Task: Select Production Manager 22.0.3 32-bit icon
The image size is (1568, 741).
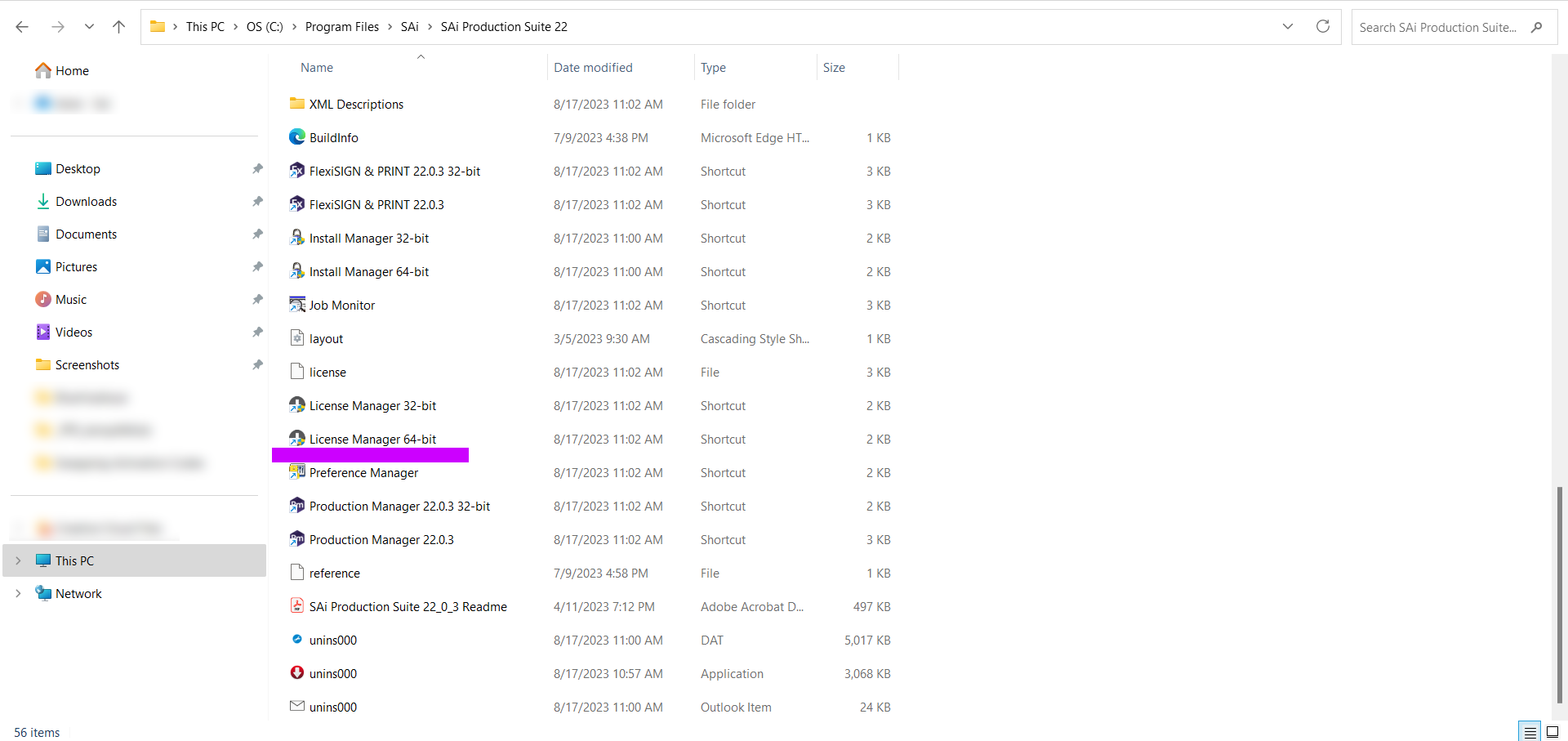Action: coord(297,506)
